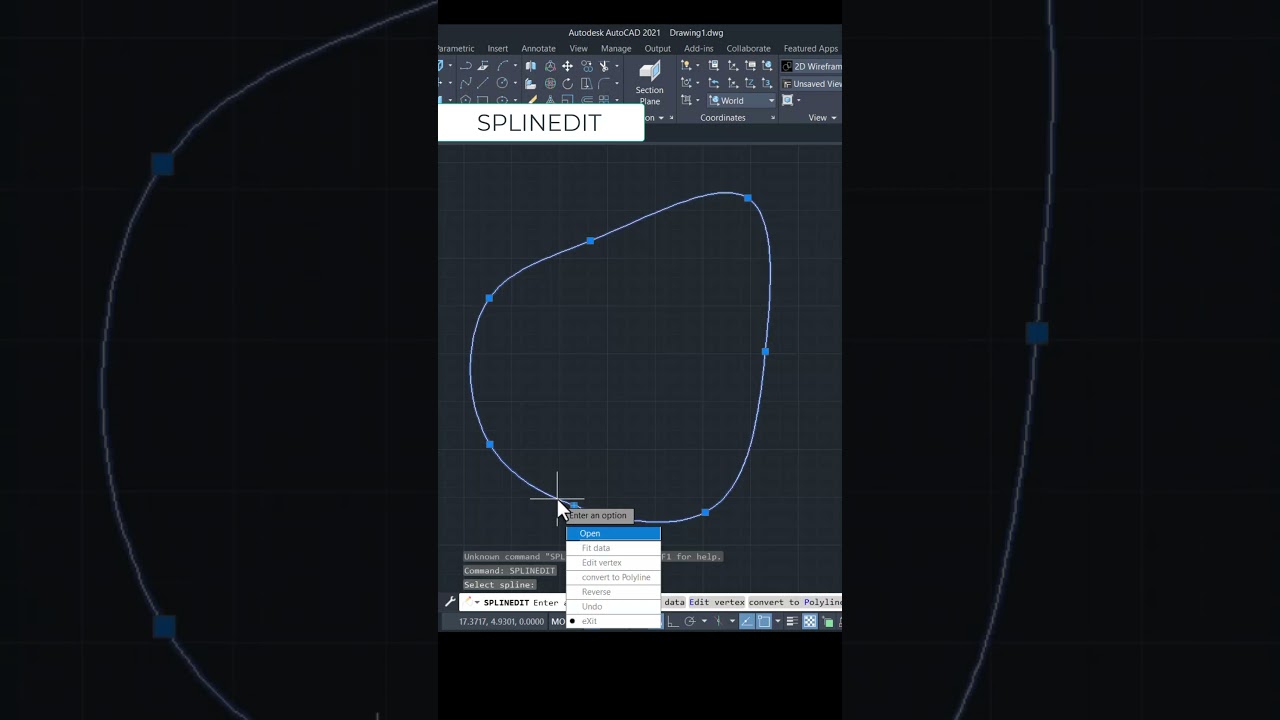Open the Object Snap settings dropdown arrow
The image size is (1280, 720).
click(x=778, y=621)
